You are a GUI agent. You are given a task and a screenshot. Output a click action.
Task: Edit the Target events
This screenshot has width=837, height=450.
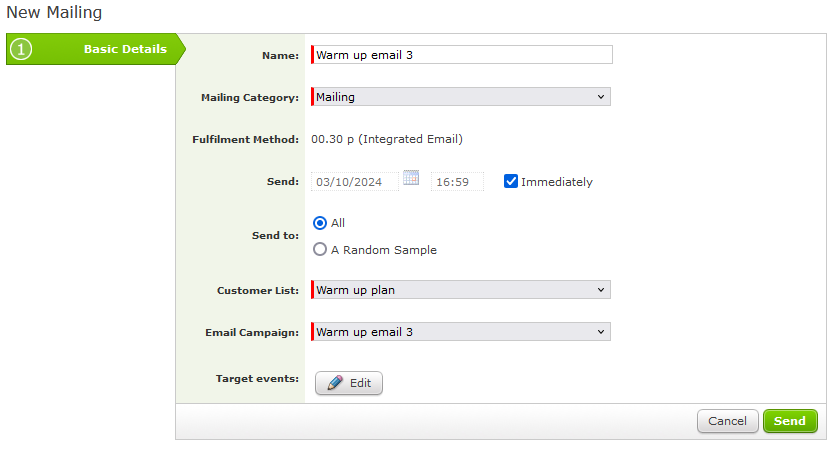coord(349,383)
